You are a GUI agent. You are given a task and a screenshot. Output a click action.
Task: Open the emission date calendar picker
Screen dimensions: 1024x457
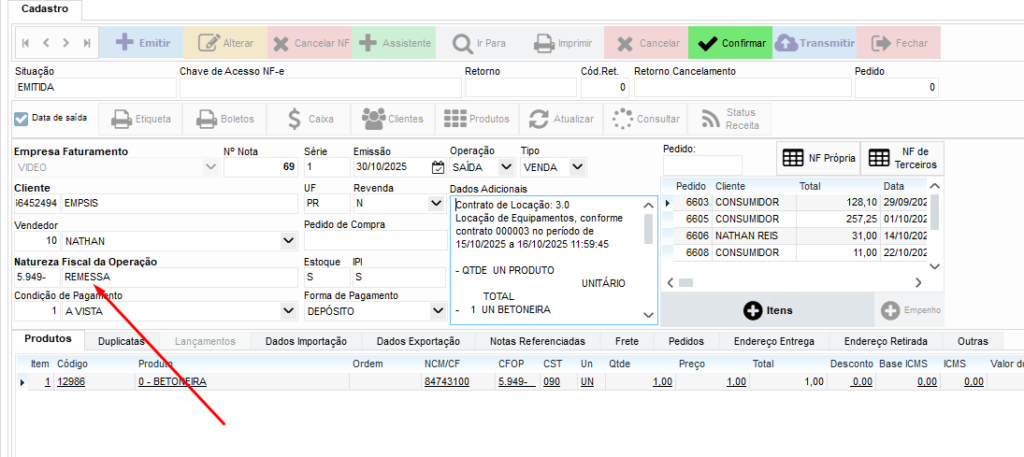437,167
